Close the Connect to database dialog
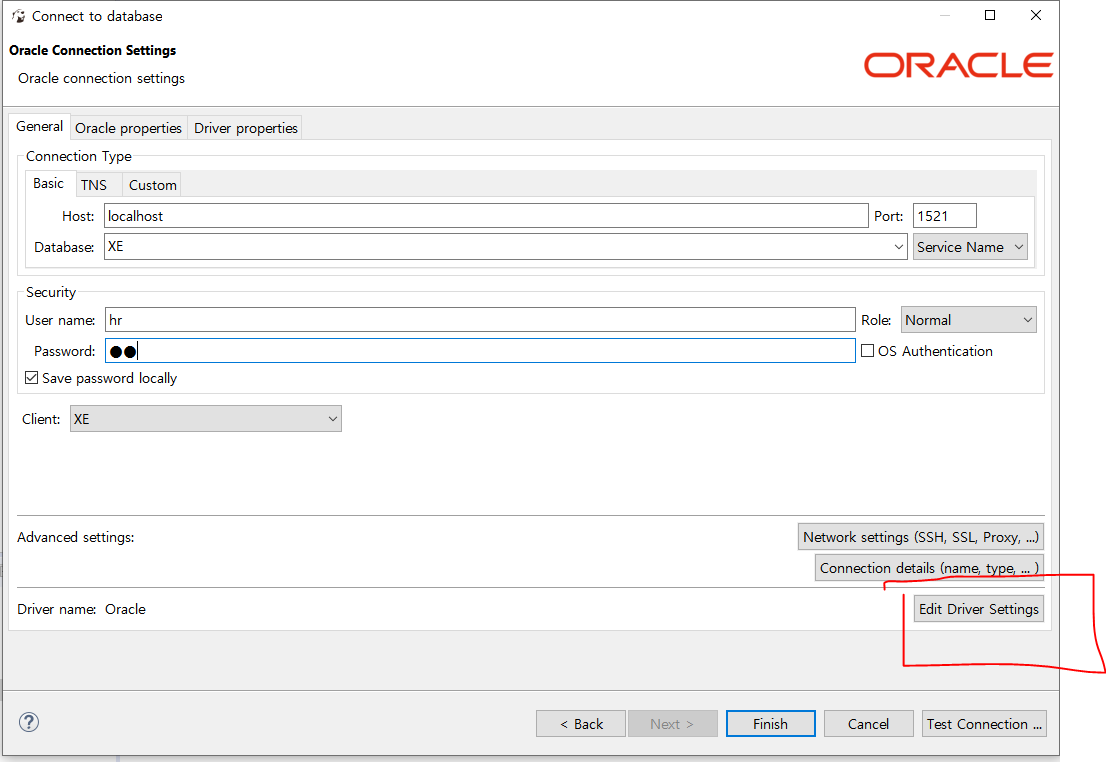 coord(1035,16)
